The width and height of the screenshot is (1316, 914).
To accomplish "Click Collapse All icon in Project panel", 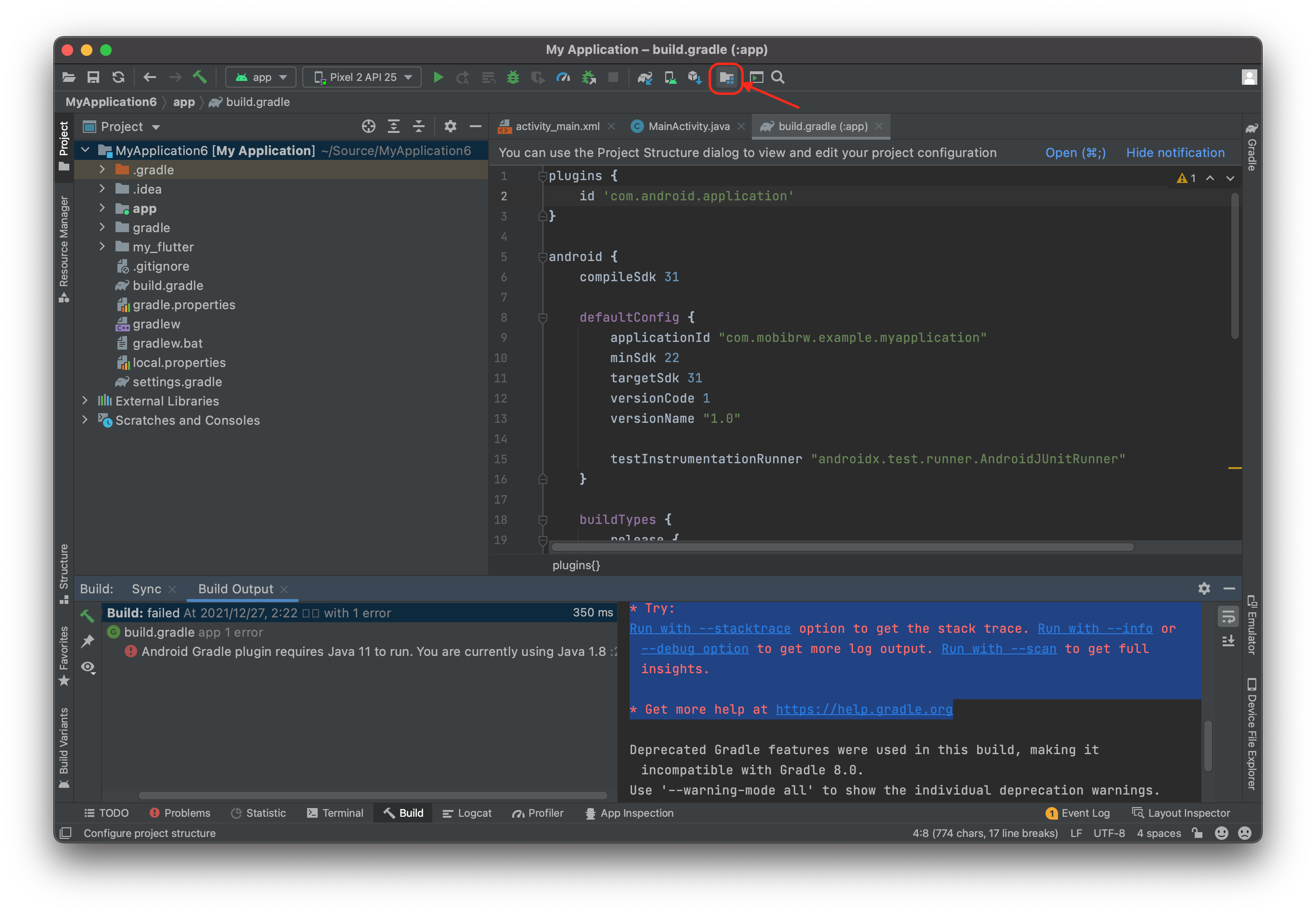I will pyautogui.click(x=419, y=127).
